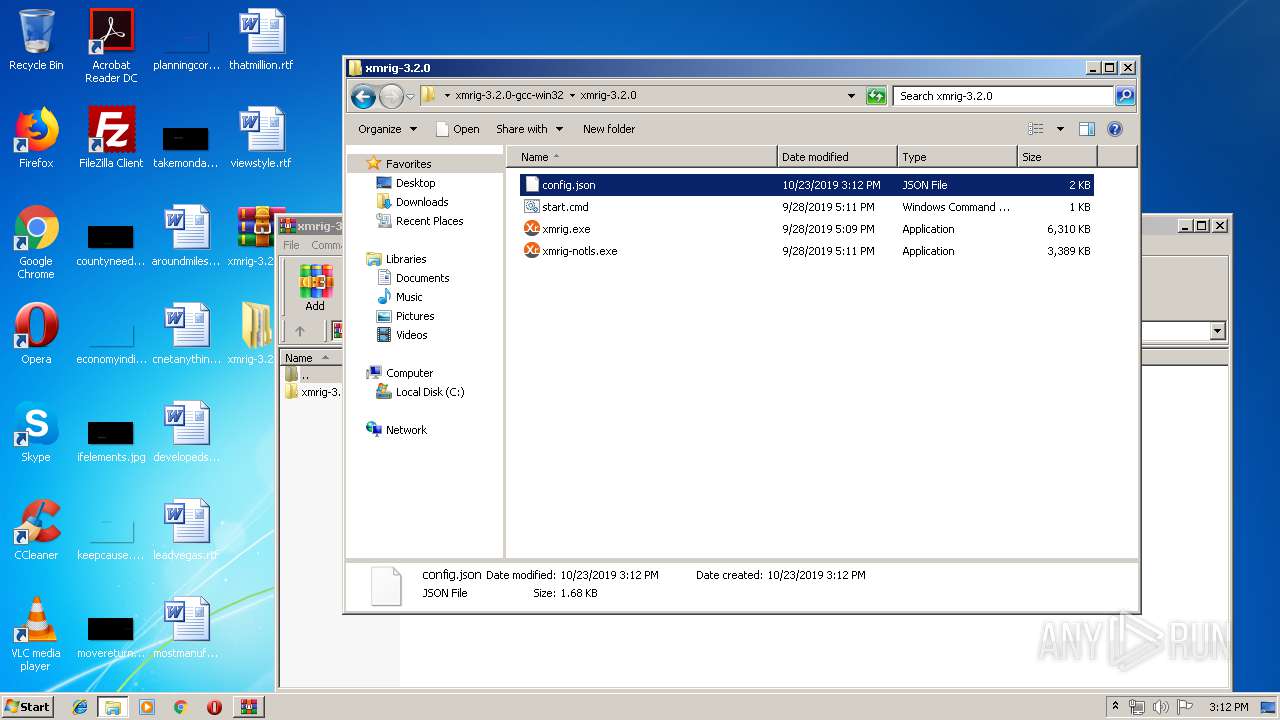
Task: Click the search magnifier icon
Action: click(1125, 96)
